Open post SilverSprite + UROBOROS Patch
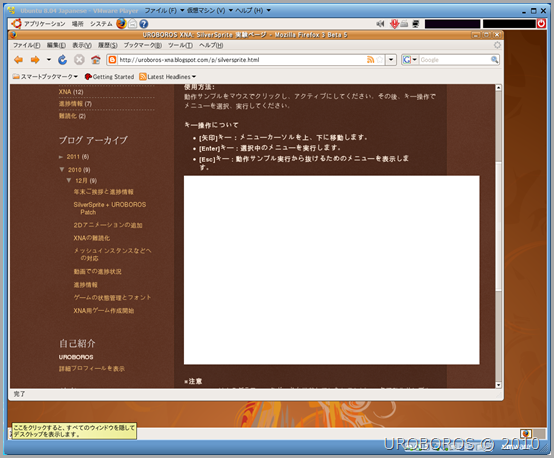This screenshot has height=458, width=554. click(110, 208)
